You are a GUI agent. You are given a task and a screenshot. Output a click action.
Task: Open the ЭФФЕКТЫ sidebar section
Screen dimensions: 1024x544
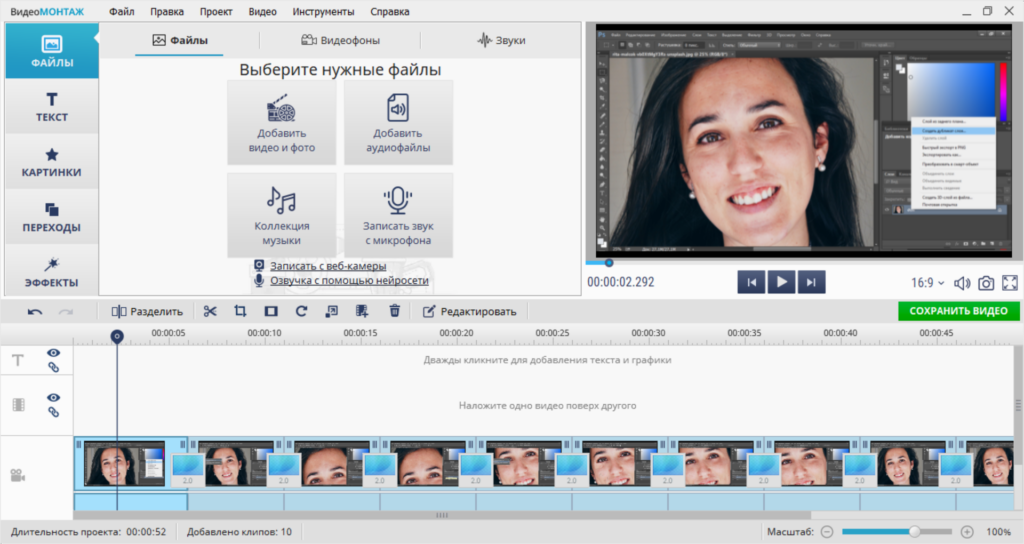pyautogui.click(x=52, y=272)
